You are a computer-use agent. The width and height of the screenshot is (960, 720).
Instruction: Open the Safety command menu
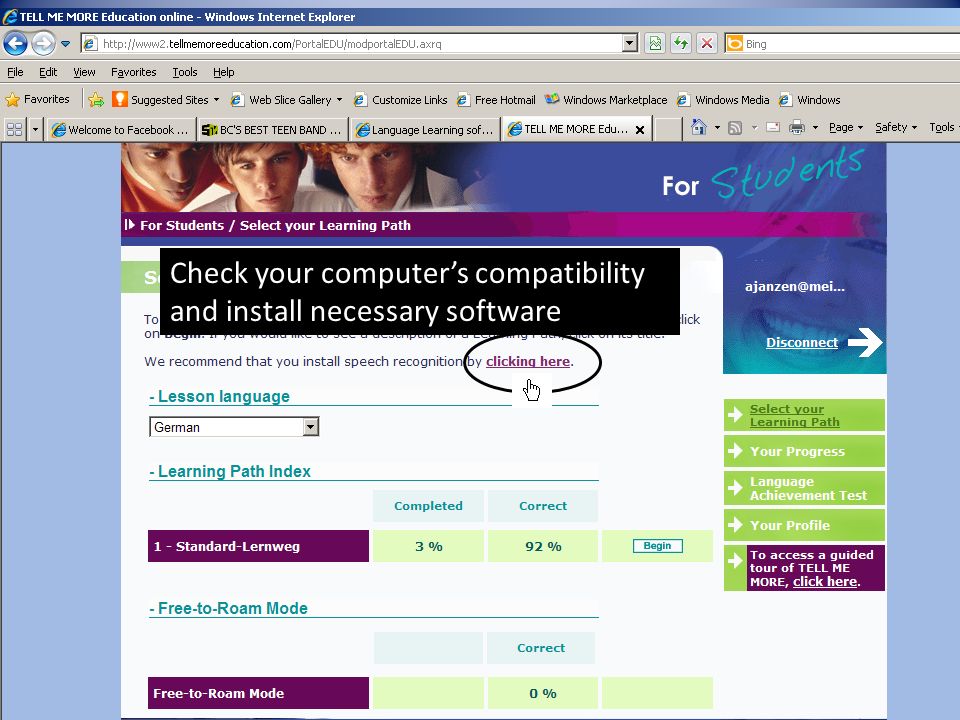point(896,127)
